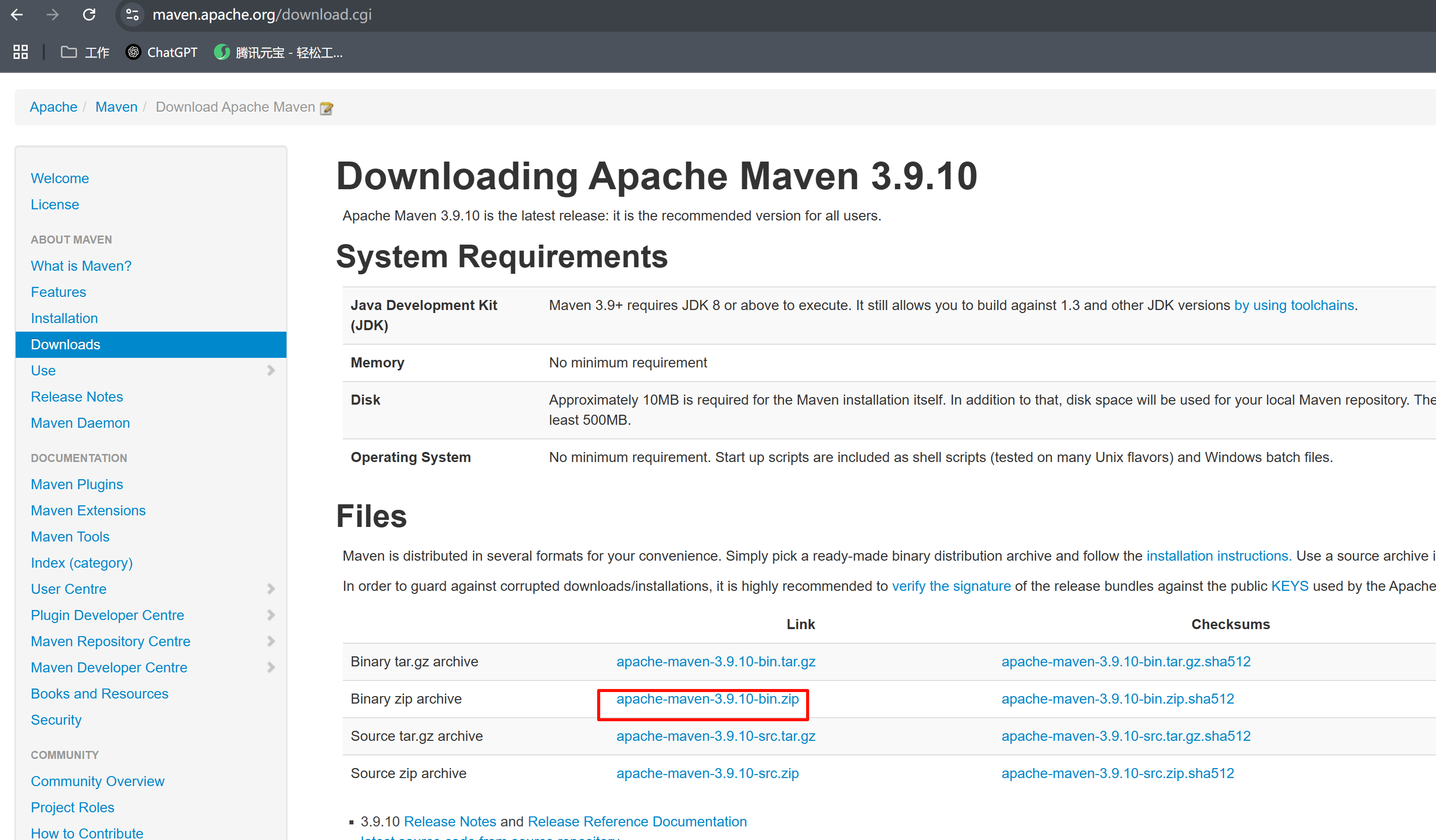
Task: Expand the Use submenu chevron
Action: coord(271,371)
